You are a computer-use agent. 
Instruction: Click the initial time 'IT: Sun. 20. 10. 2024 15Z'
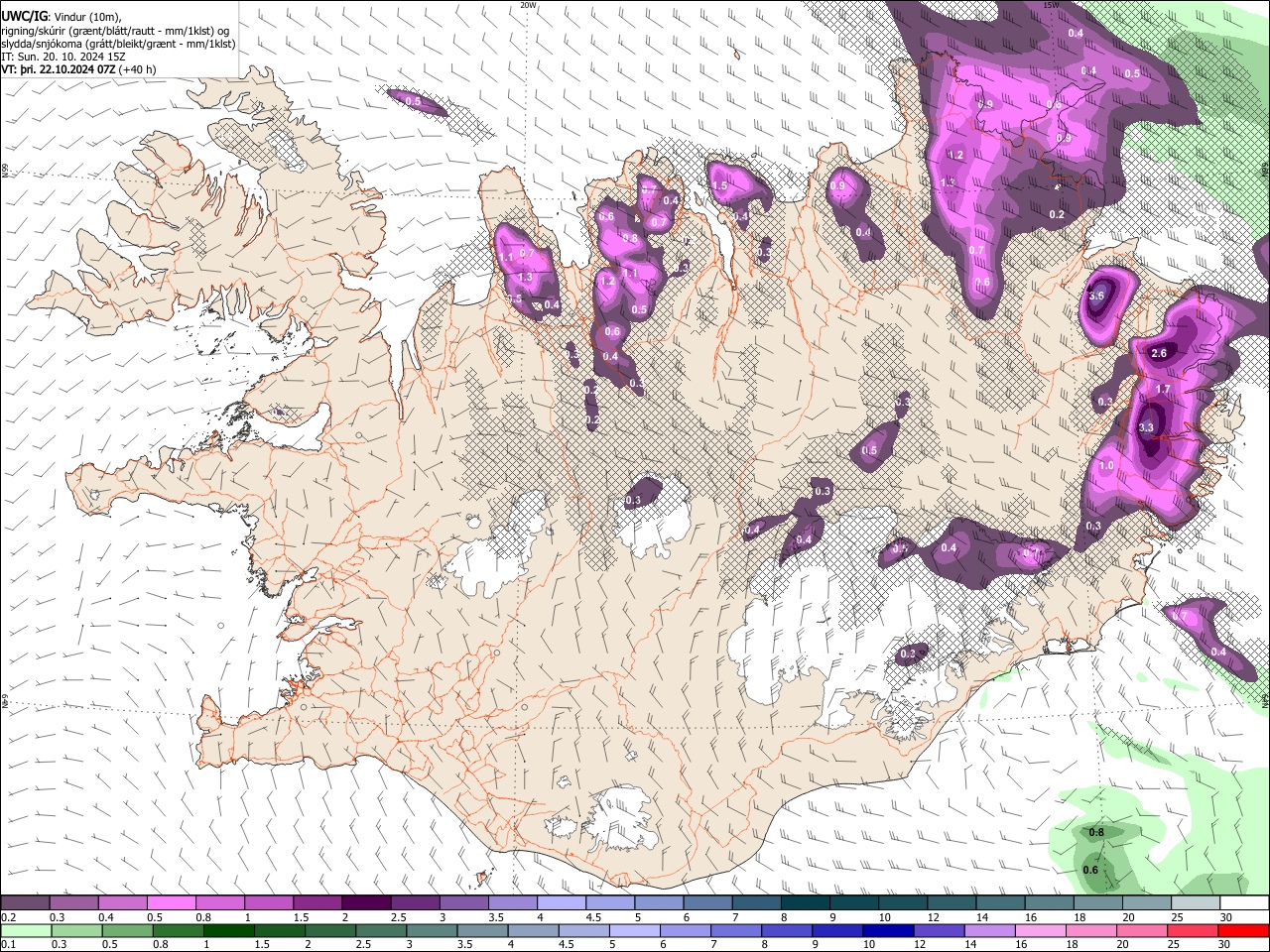(63, 57)
